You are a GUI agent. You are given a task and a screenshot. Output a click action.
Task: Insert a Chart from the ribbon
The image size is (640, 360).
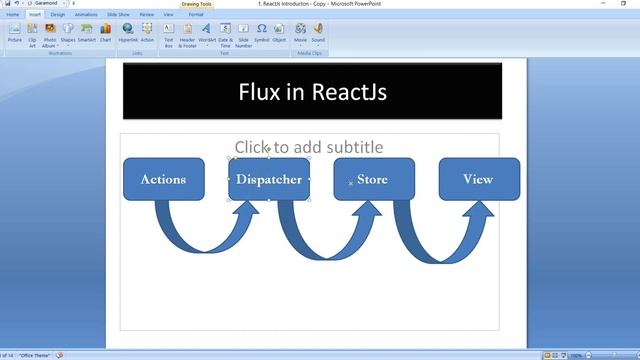[106, 33]
